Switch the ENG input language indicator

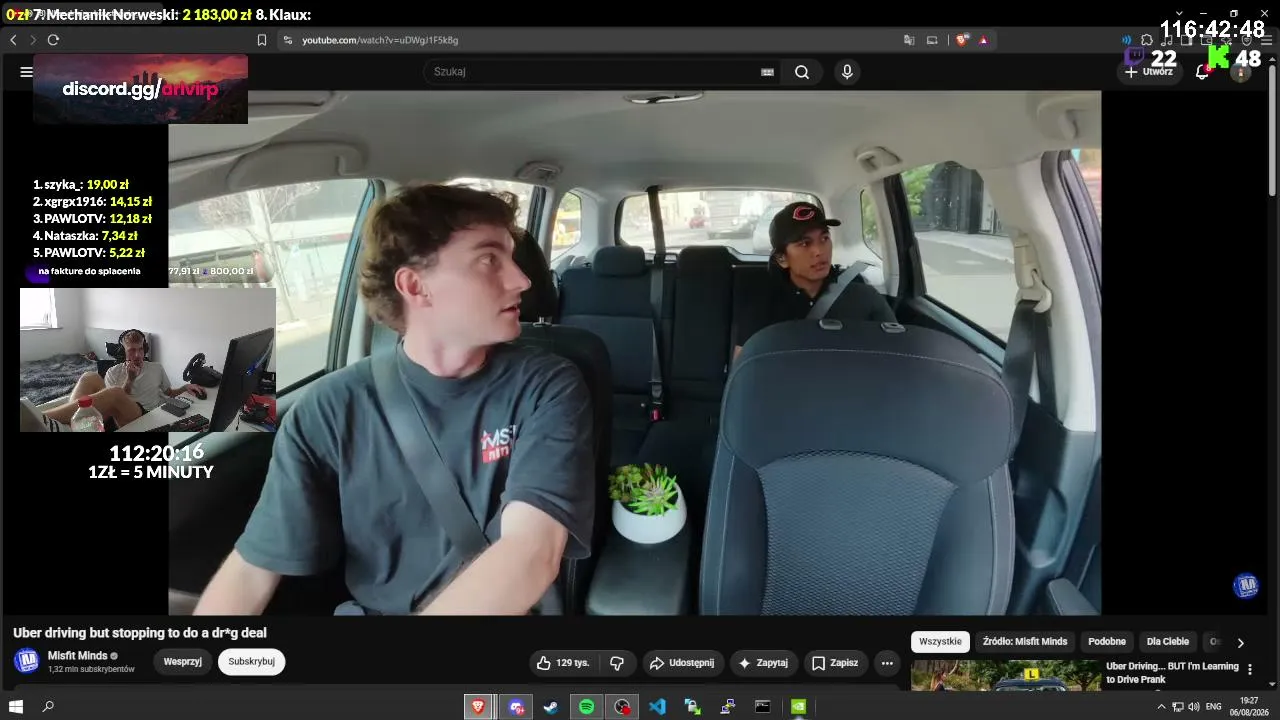1214,707
